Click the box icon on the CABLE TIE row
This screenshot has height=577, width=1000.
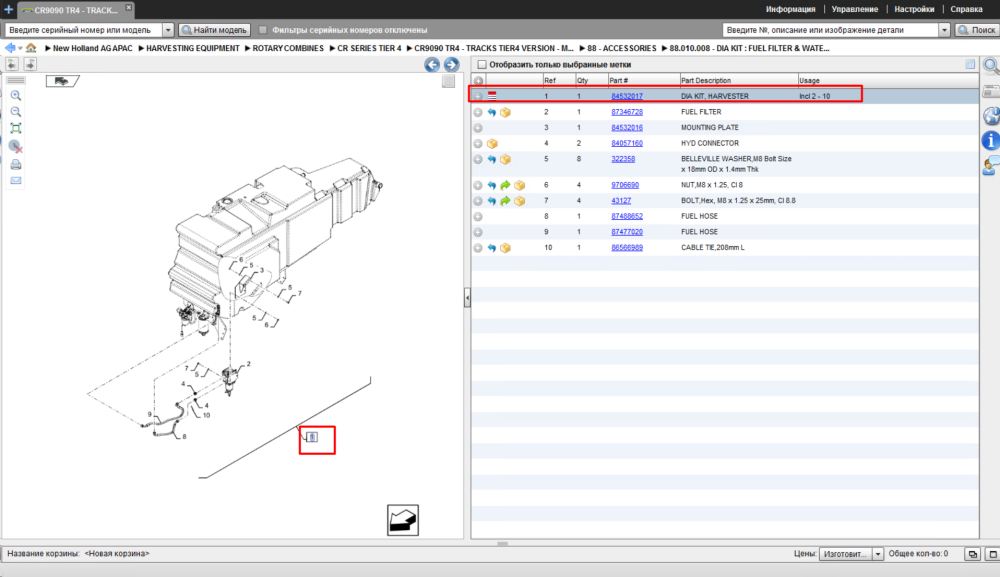click(x=505, y=248)
